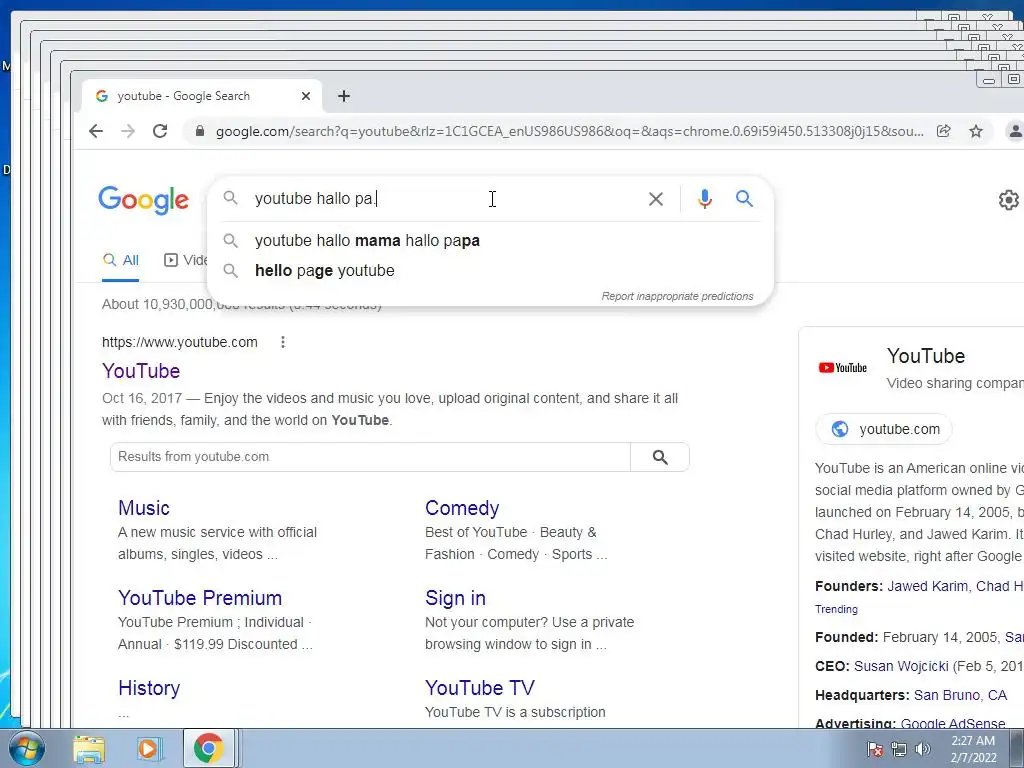Screen dimensions: 1024x768
Task: Click the browser forward arrow
Action: pyautogui.click(x=128, y=131)
